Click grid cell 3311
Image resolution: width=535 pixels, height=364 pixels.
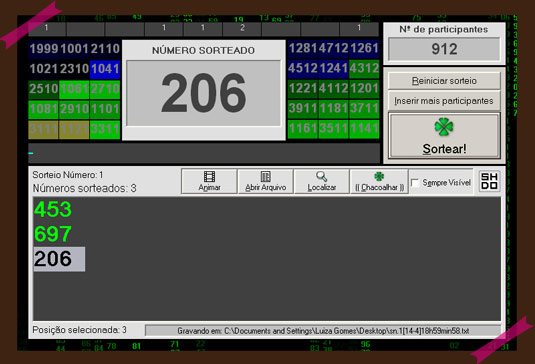[105, 129]
